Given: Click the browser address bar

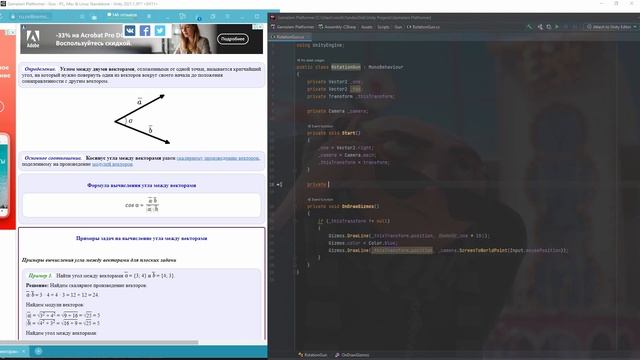Looking at the screenshot, I should [x=32, y=16].
